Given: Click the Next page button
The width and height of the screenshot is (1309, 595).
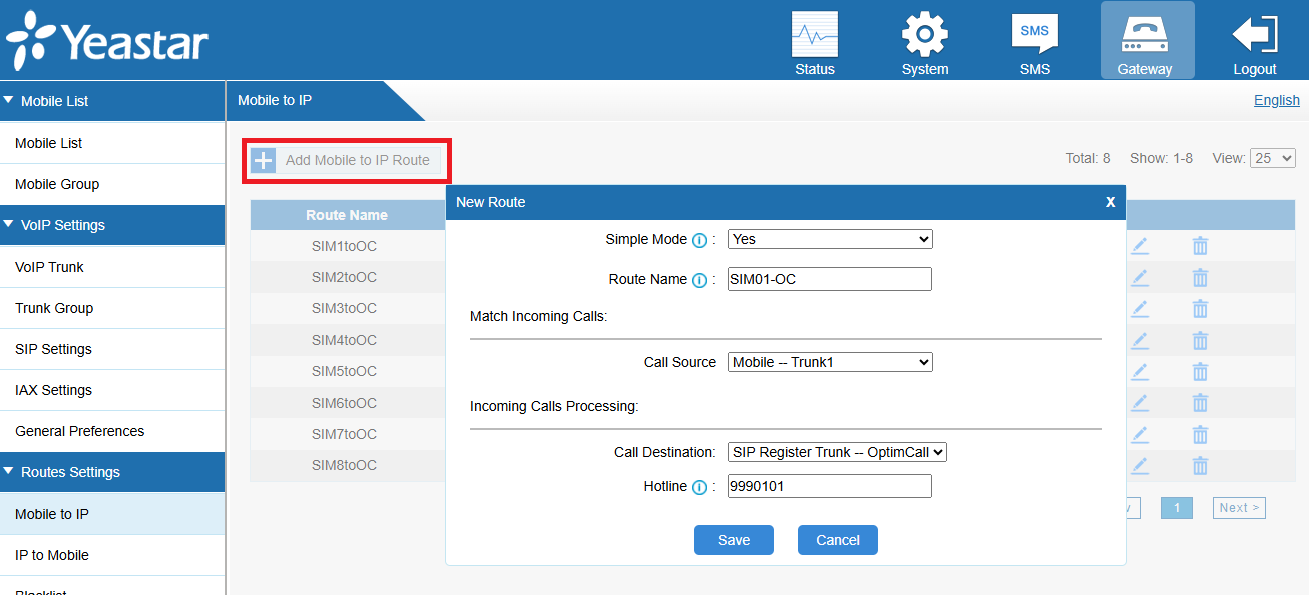Looking at the screenshot, I should pyautogui.click(x=1239, y=508).
